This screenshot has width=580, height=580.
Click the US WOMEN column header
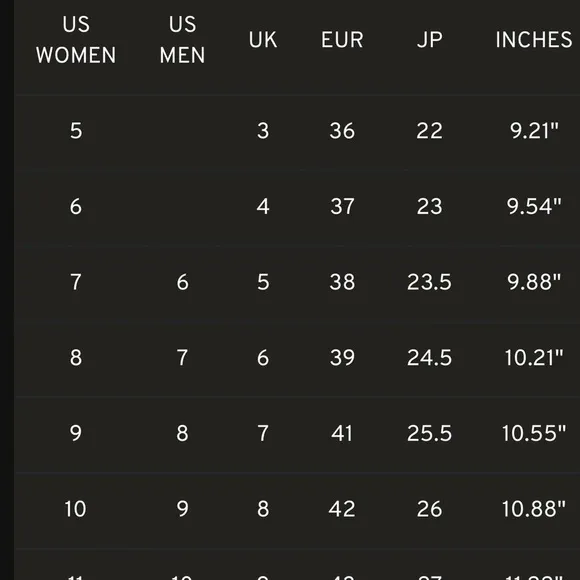pos(76,40)
